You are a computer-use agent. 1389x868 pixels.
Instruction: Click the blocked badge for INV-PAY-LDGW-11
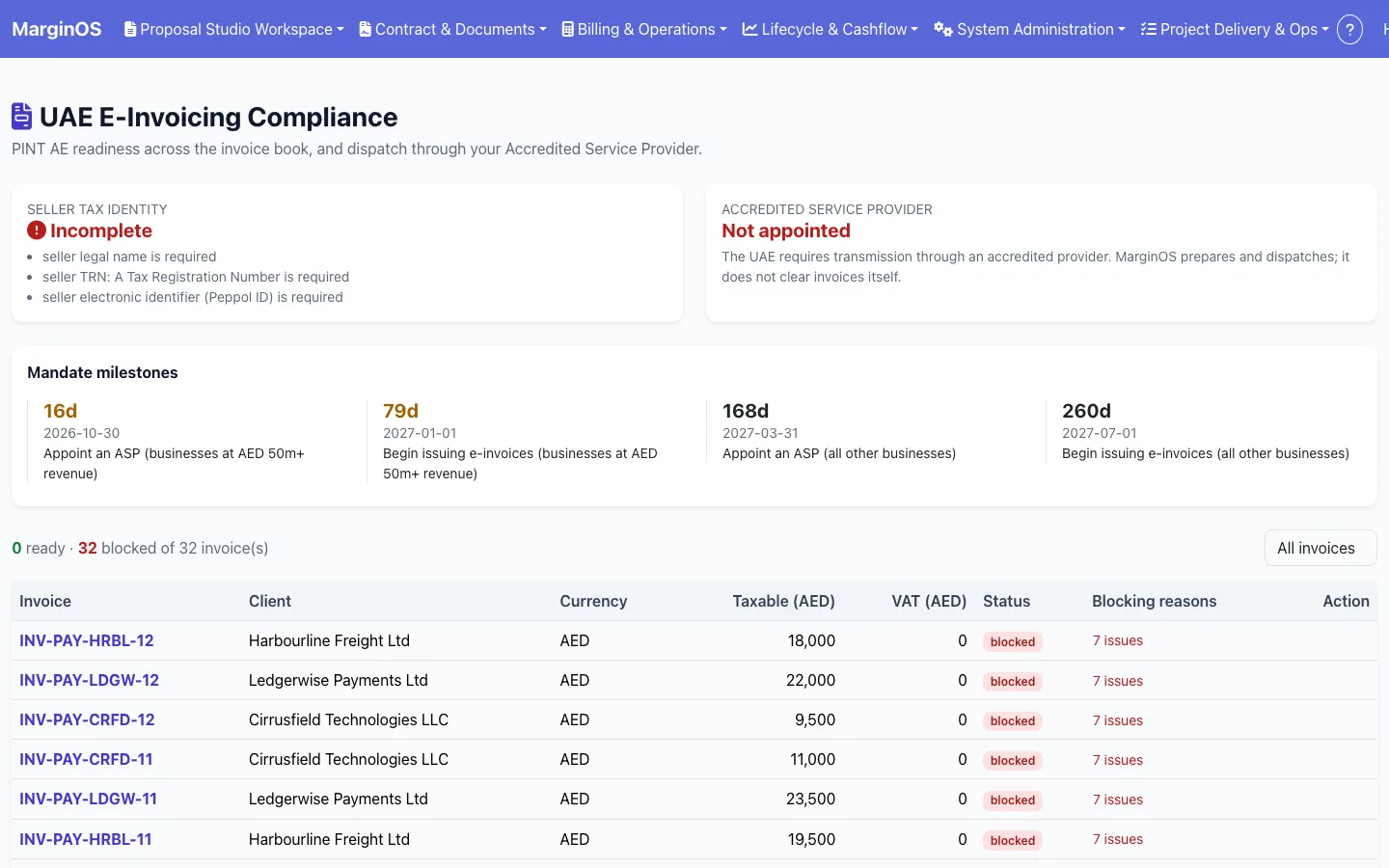tap(1012, 800)
